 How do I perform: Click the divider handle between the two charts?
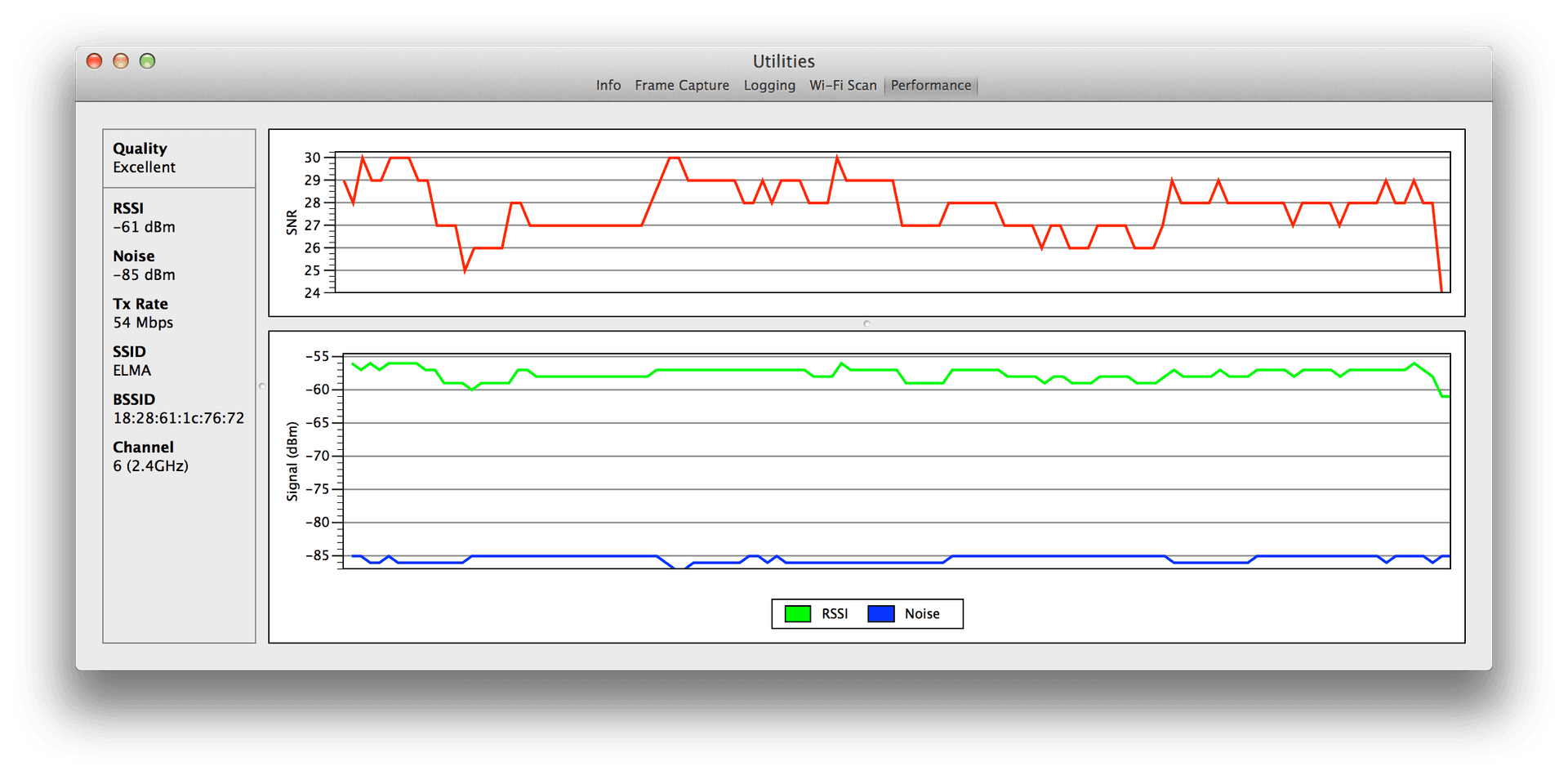click(x=866, y=323)
